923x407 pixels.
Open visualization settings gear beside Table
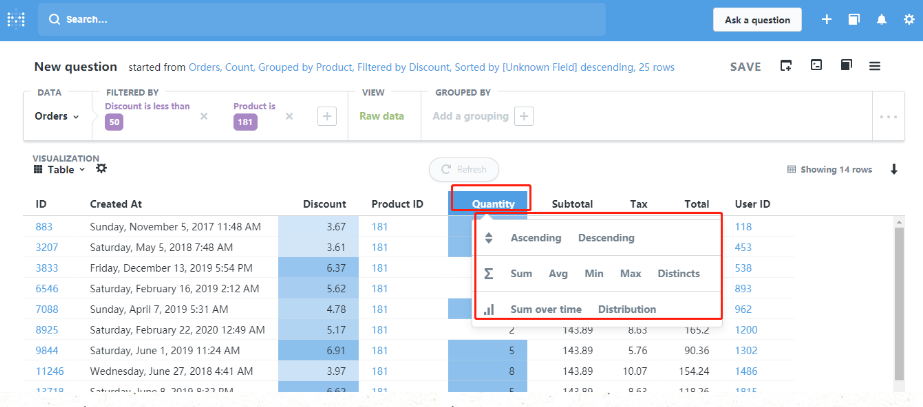tap(101, 169)
